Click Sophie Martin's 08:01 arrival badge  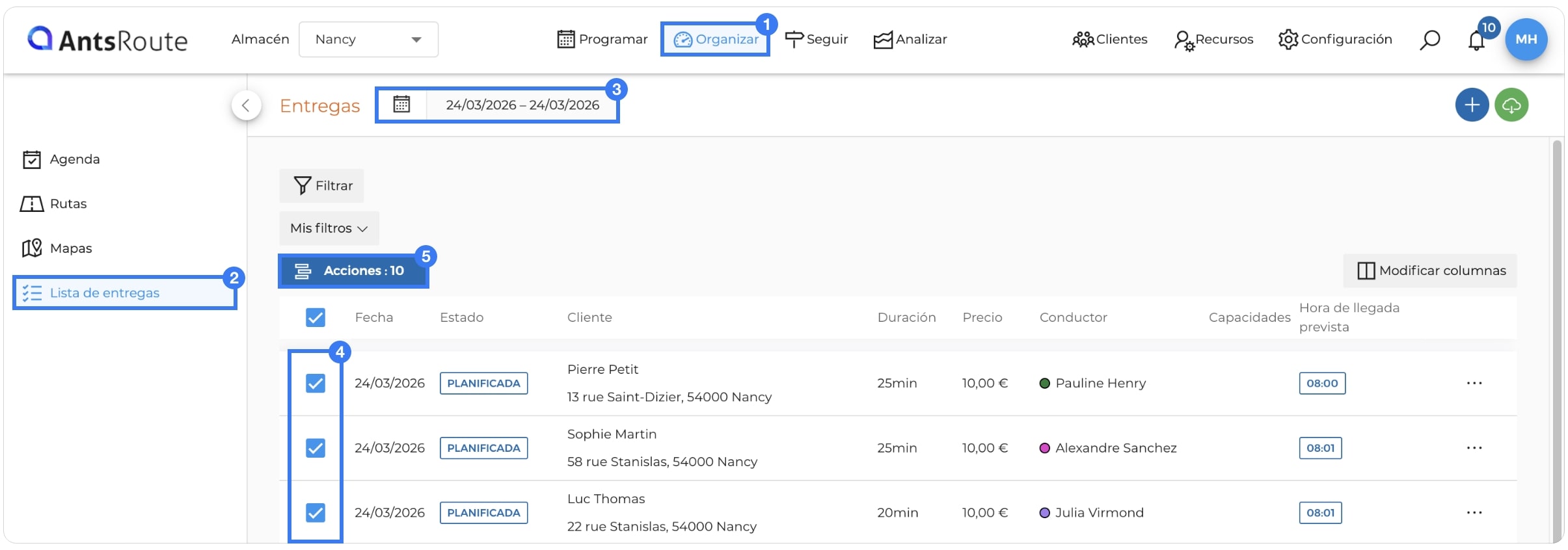pyautogui.click(x=1320, y=448)
